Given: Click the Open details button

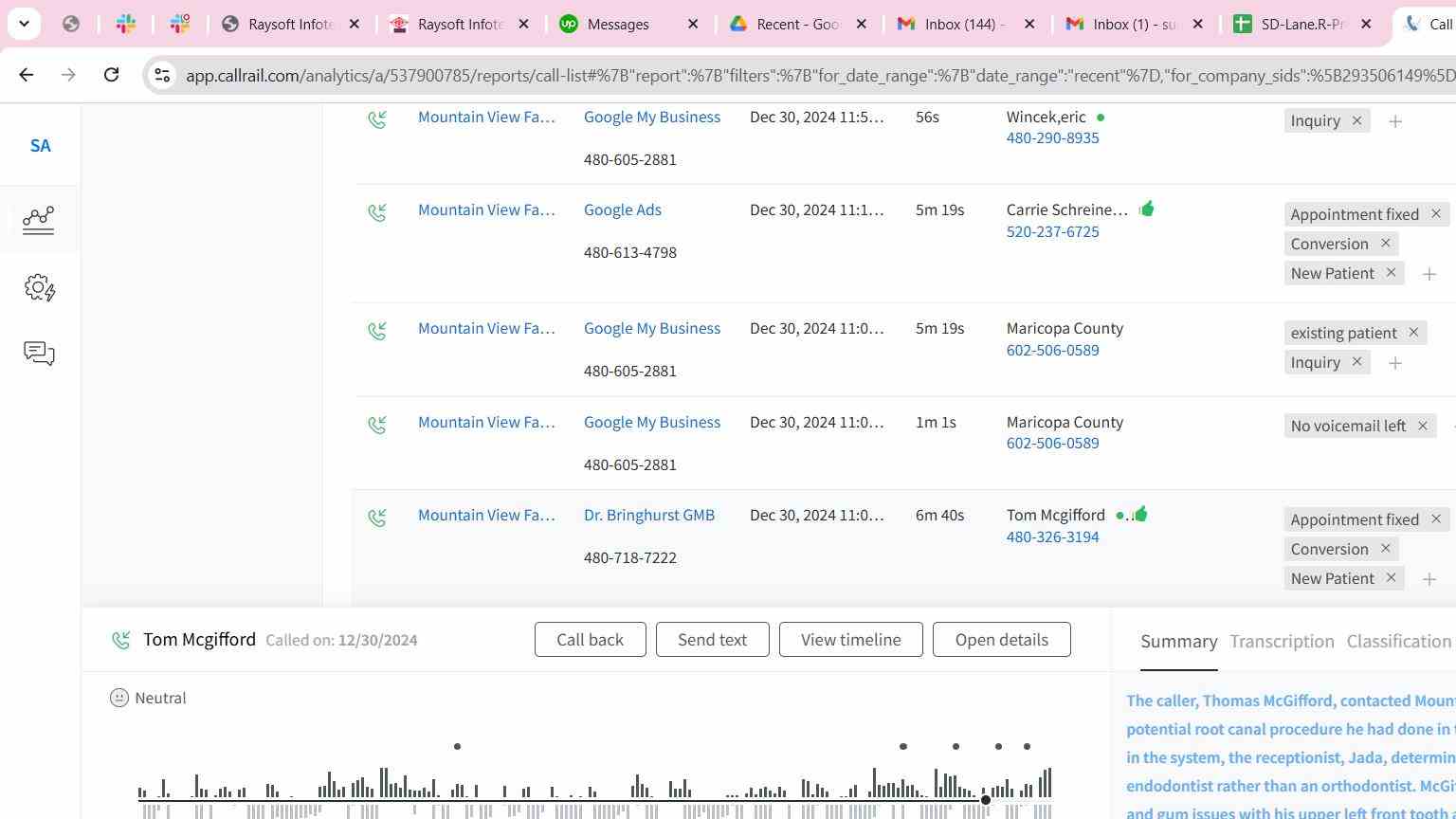Looking at the screenshot, I should pyautogui.click(x=1001, y=640).
